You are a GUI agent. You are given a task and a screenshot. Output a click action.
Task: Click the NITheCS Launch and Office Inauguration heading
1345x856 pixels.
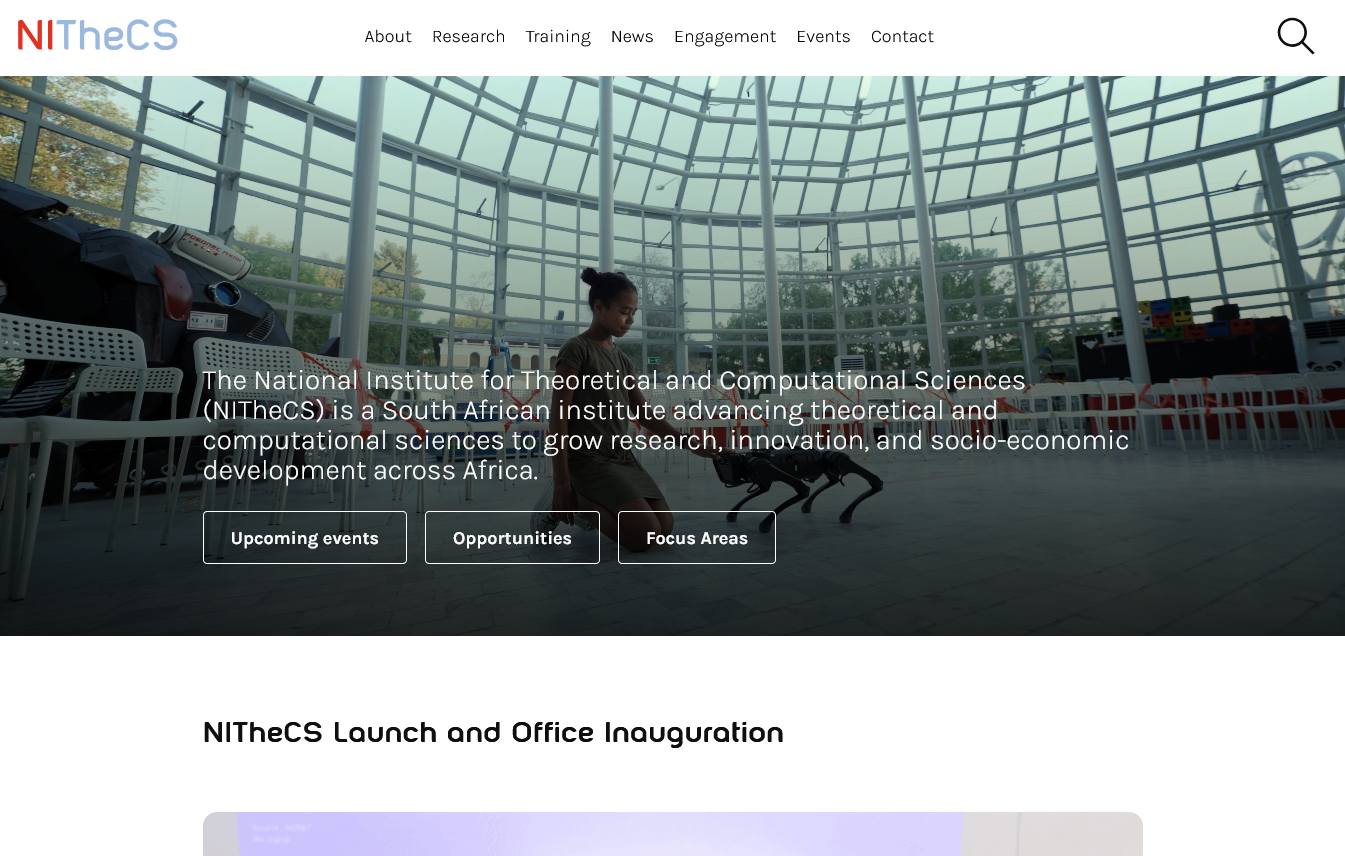tap(493, 733)
